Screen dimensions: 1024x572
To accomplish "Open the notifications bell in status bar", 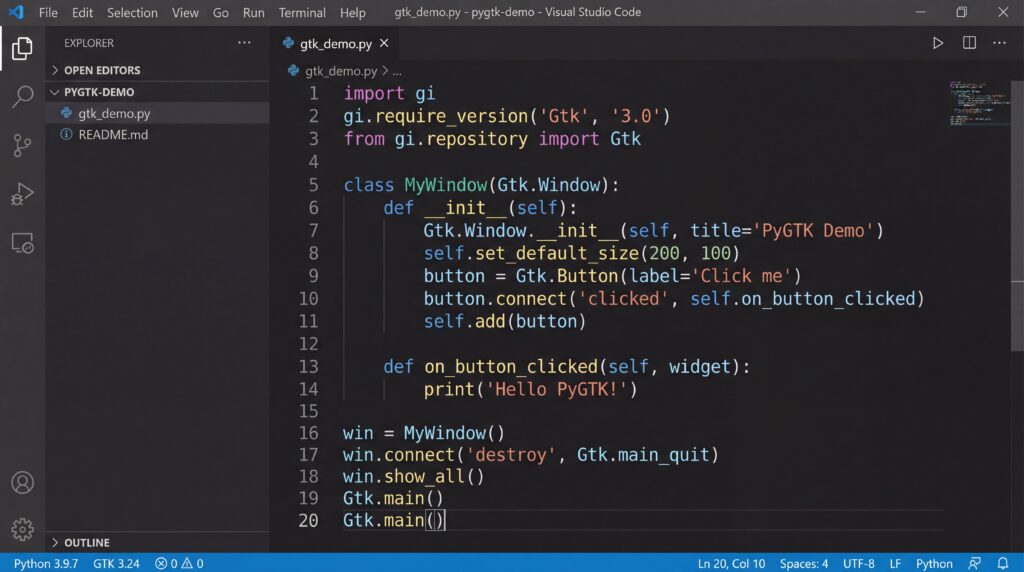I will click(1003, 563).
